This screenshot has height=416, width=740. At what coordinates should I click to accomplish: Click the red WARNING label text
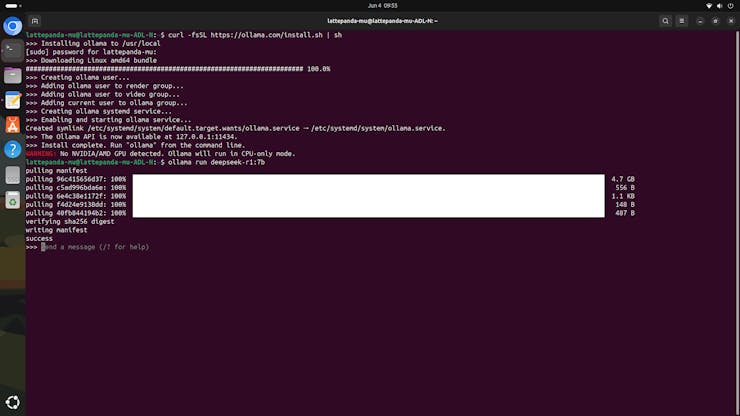(41, 153)
